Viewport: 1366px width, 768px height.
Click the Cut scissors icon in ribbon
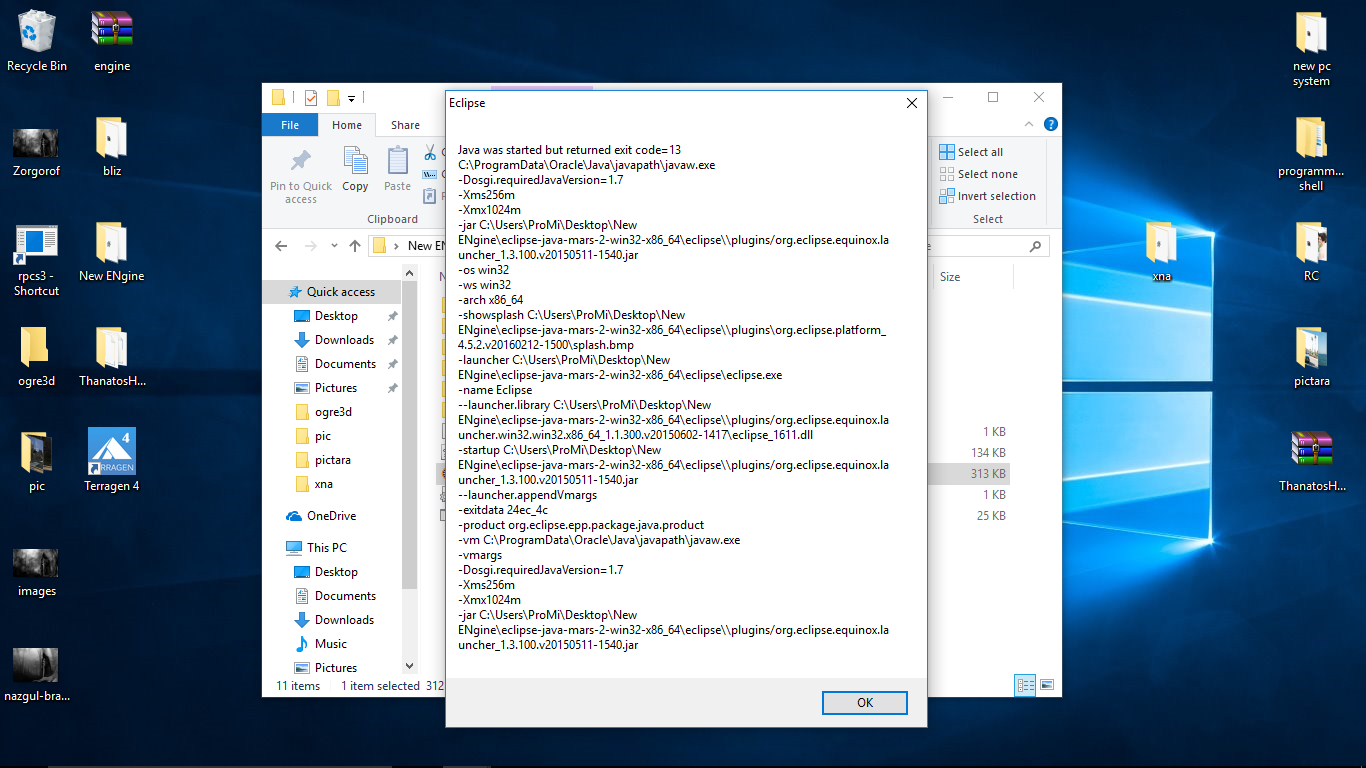point(430,153)
